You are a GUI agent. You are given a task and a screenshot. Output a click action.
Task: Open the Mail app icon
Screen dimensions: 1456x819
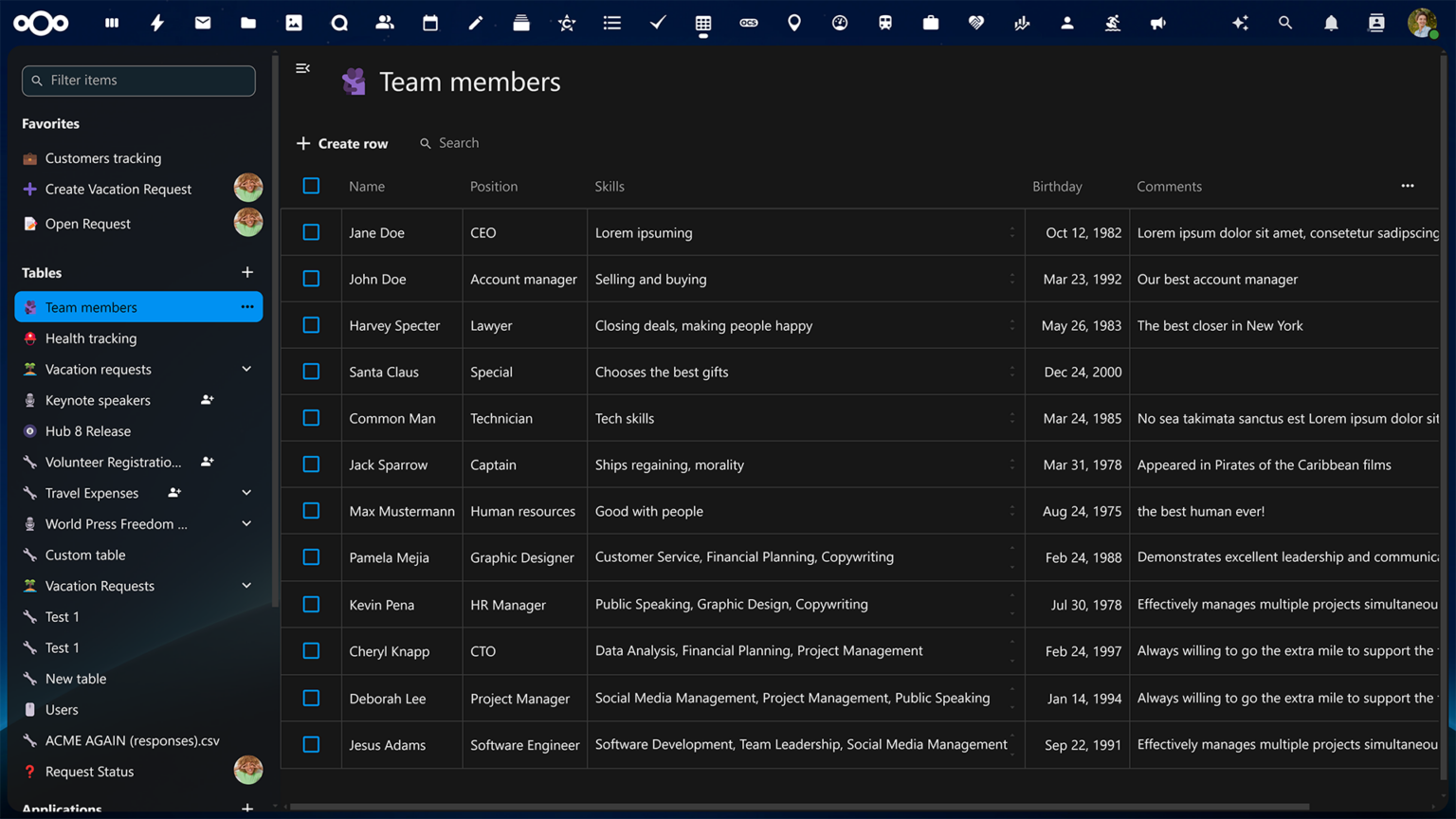click(203, 23)
